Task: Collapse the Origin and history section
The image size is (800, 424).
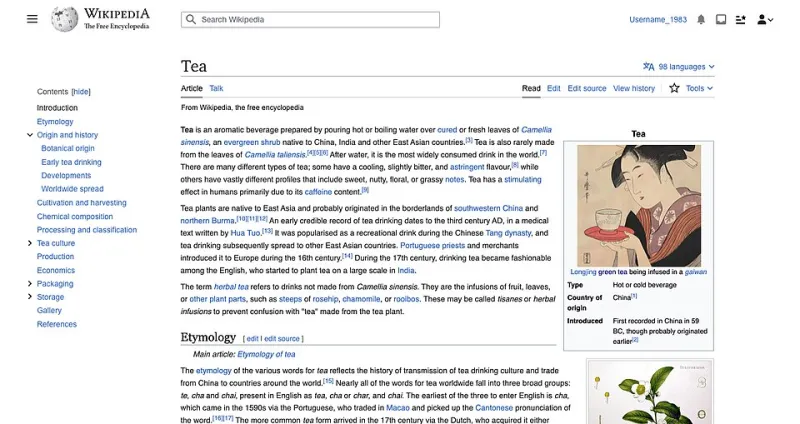Action: (x=30, y=135)
